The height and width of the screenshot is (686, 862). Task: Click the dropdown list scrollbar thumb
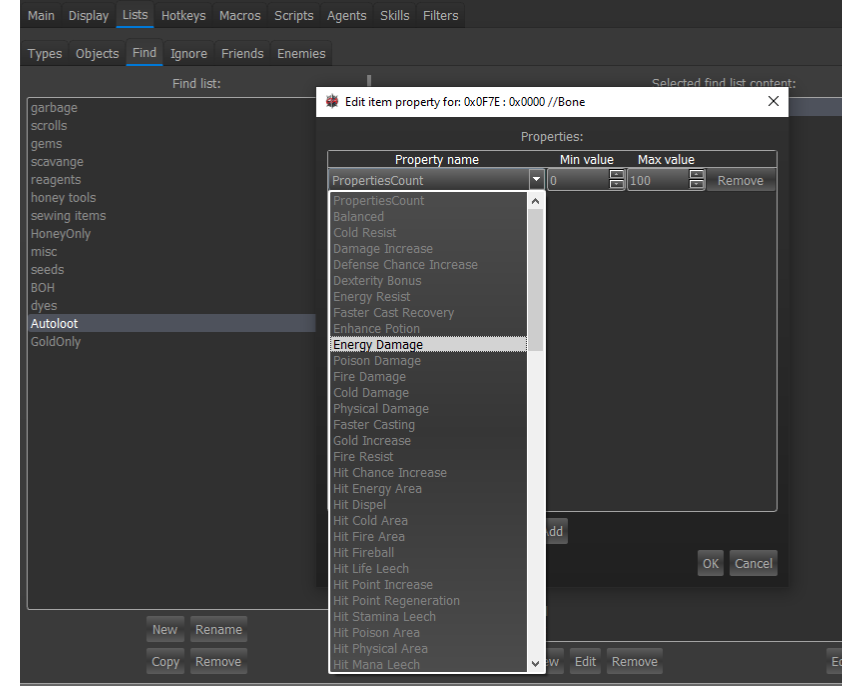pyautogui.click(x=535, y=280)
